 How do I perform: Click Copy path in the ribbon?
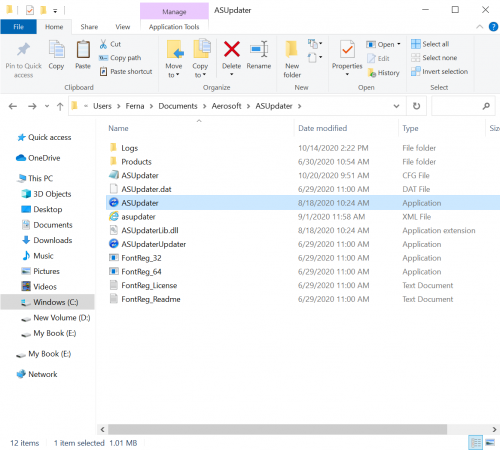click(x=120, y=58)
